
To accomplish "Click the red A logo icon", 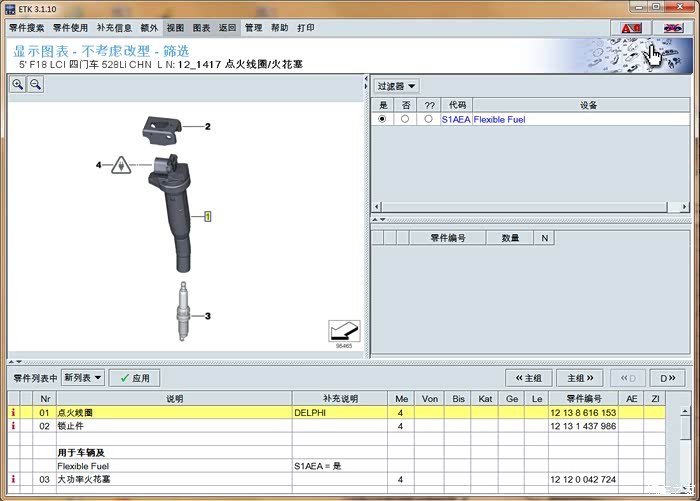I will click(631, 28).
